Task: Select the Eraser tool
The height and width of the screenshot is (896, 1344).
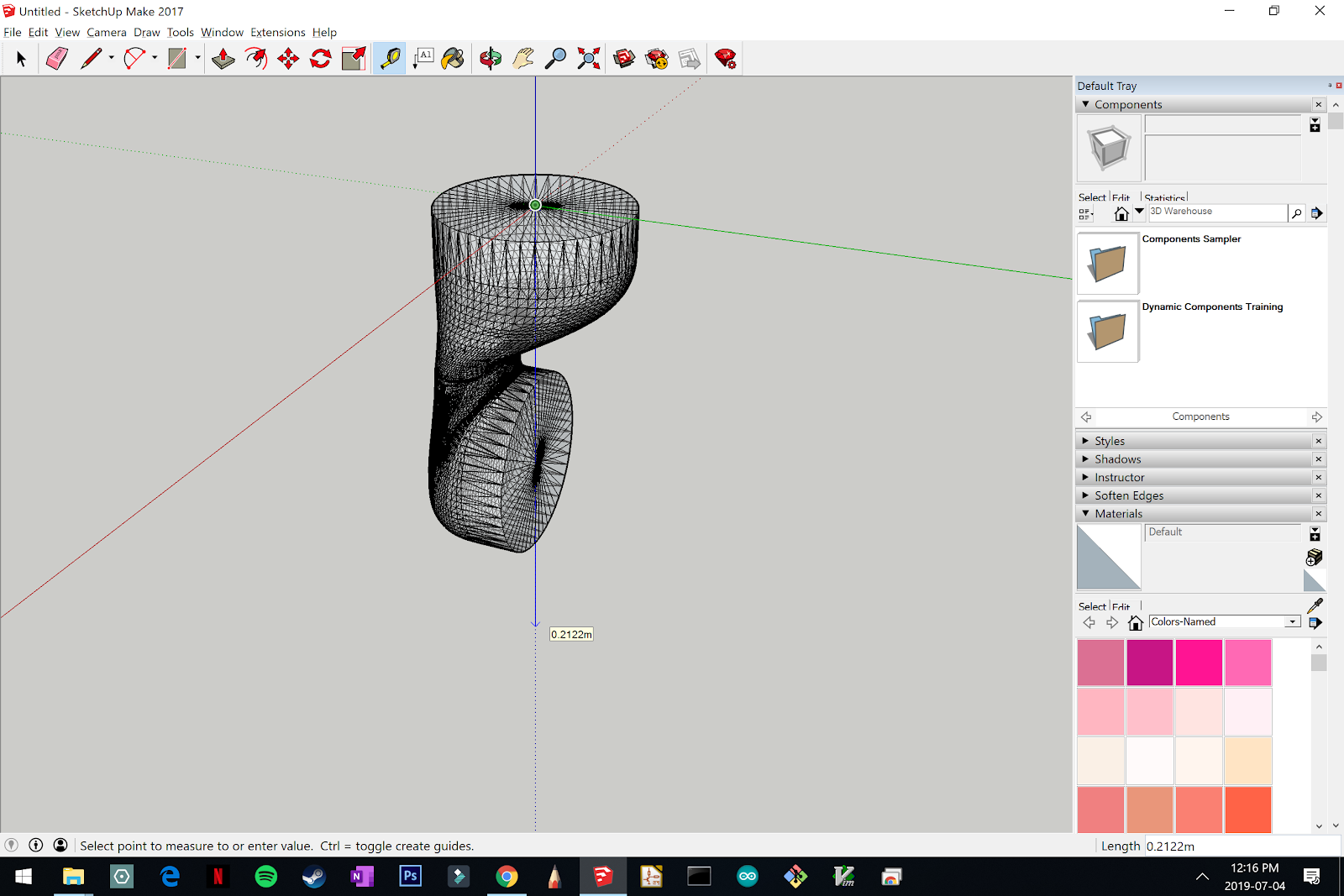Action: point(57,59)
